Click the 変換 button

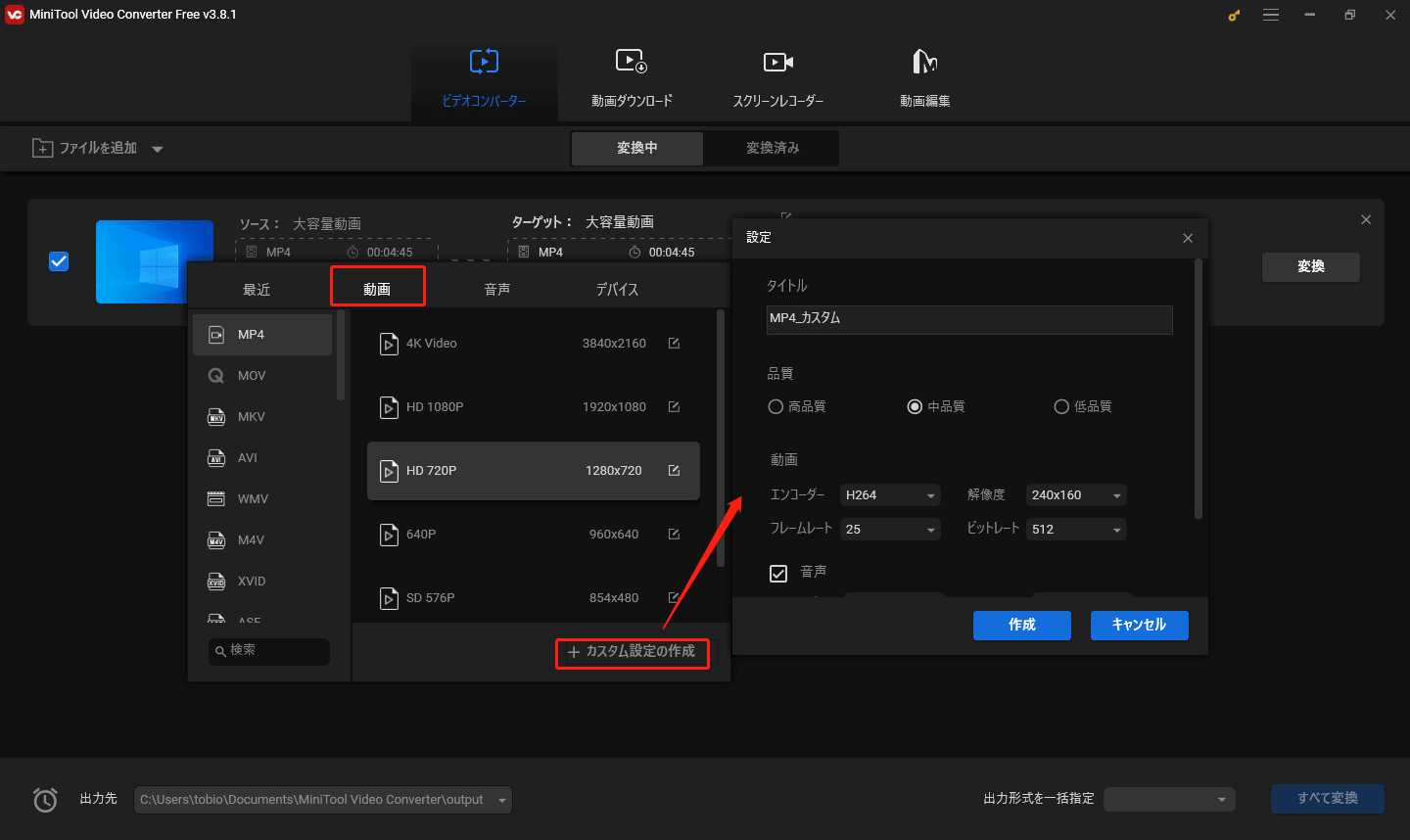coord(1311,267)
